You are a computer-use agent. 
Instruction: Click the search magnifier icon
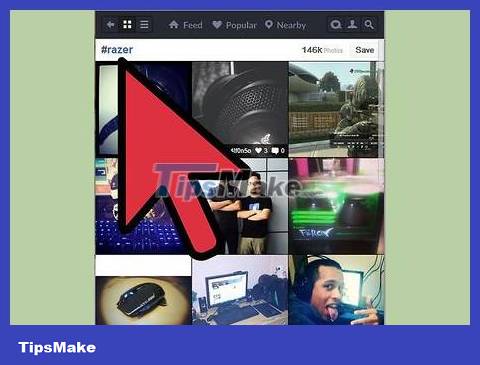tap(369, 25)
